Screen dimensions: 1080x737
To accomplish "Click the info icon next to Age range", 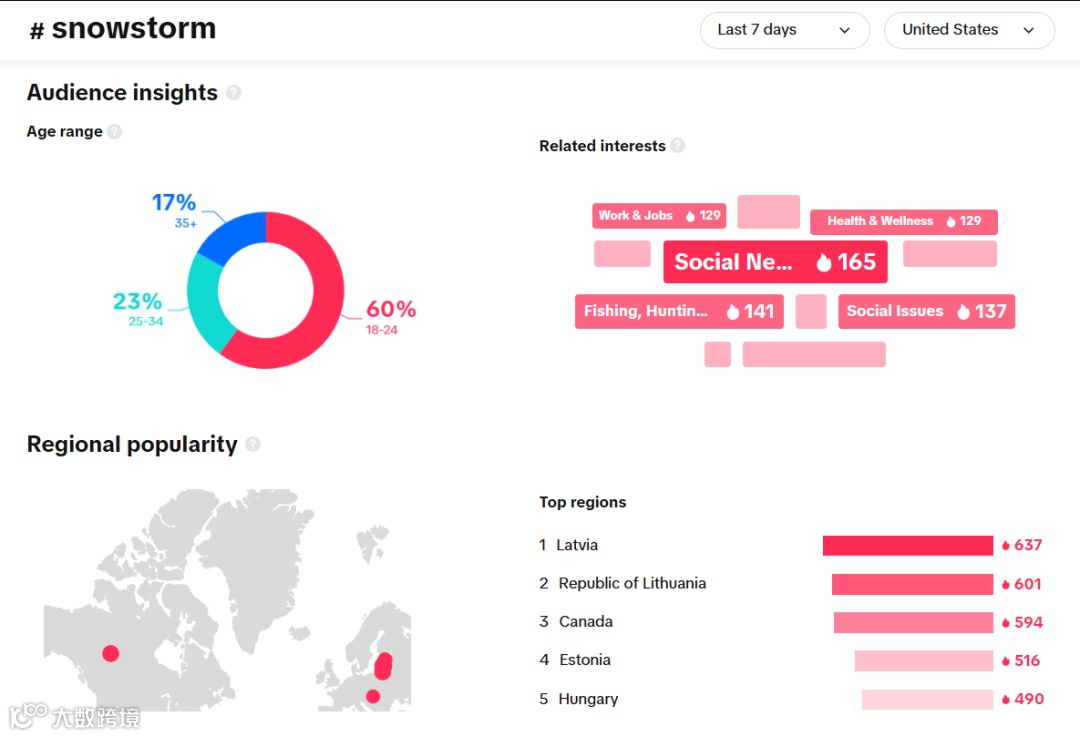I will (114, 132).
